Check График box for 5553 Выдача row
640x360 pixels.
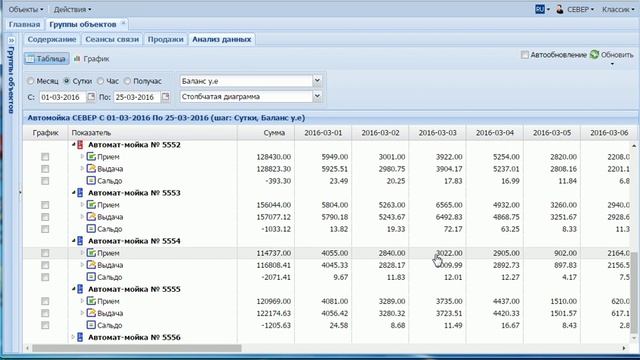45,217
